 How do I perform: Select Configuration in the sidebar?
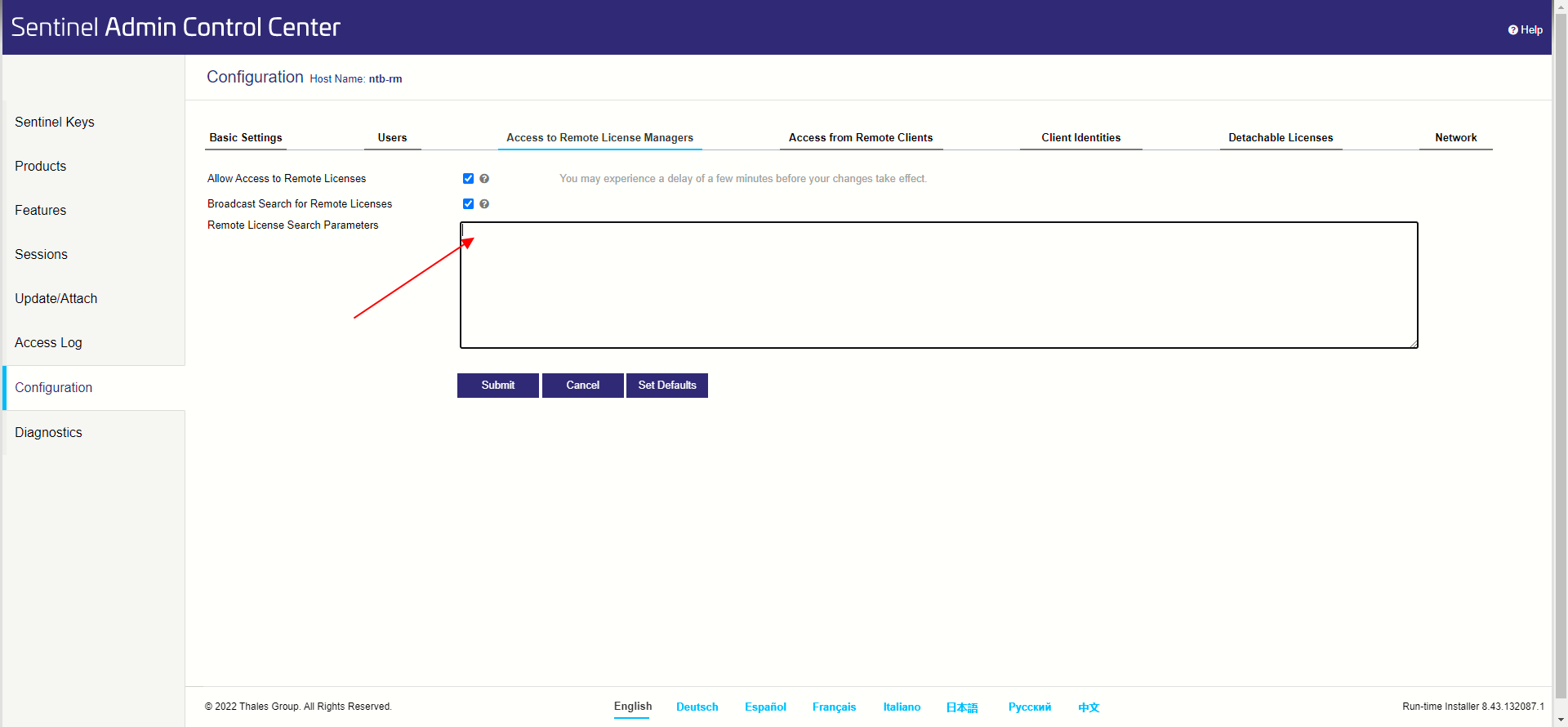(x=94, y=388)
